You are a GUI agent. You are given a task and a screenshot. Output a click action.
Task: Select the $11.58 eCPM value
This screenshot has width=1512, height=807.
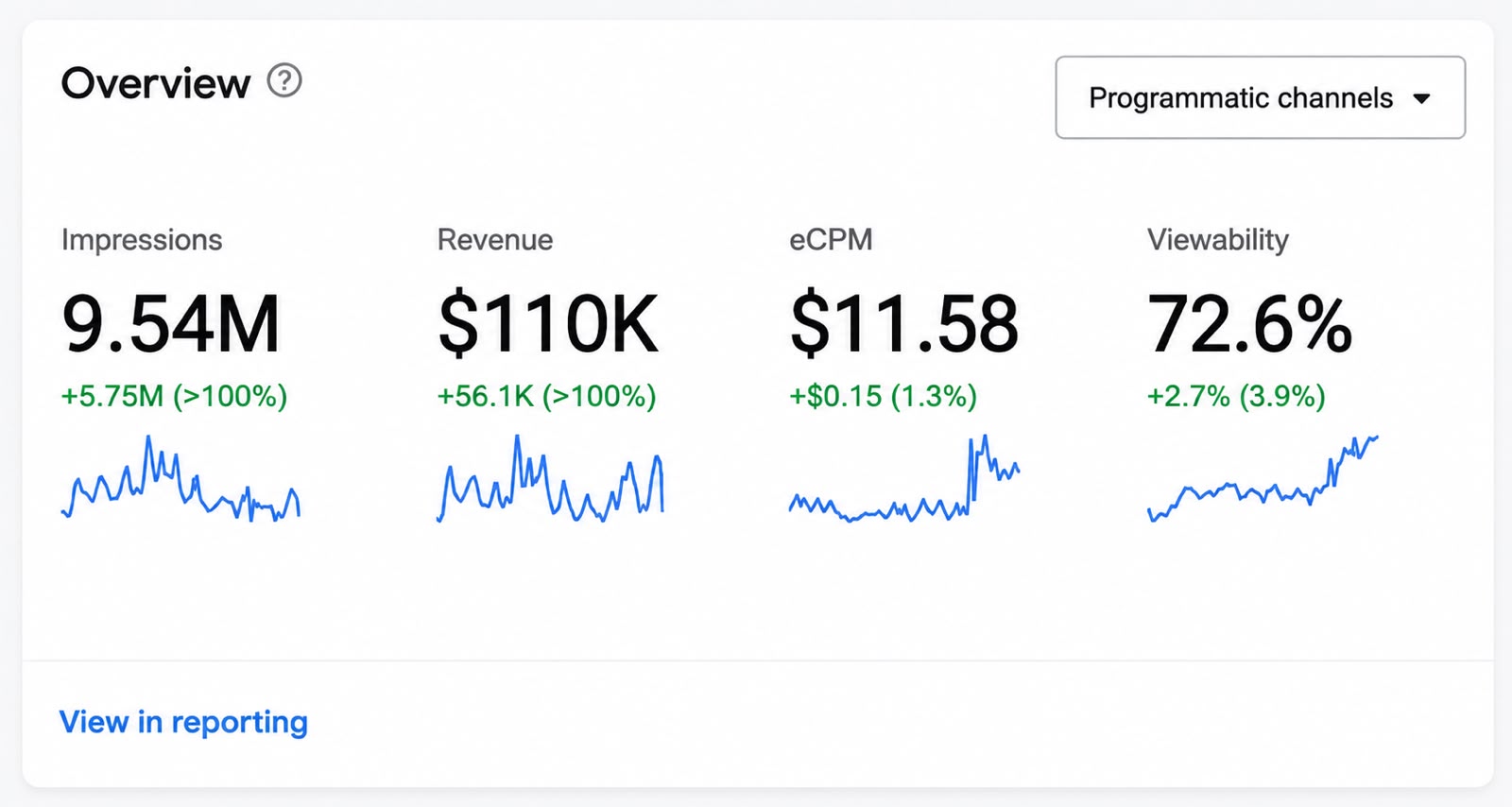(904, 324)
